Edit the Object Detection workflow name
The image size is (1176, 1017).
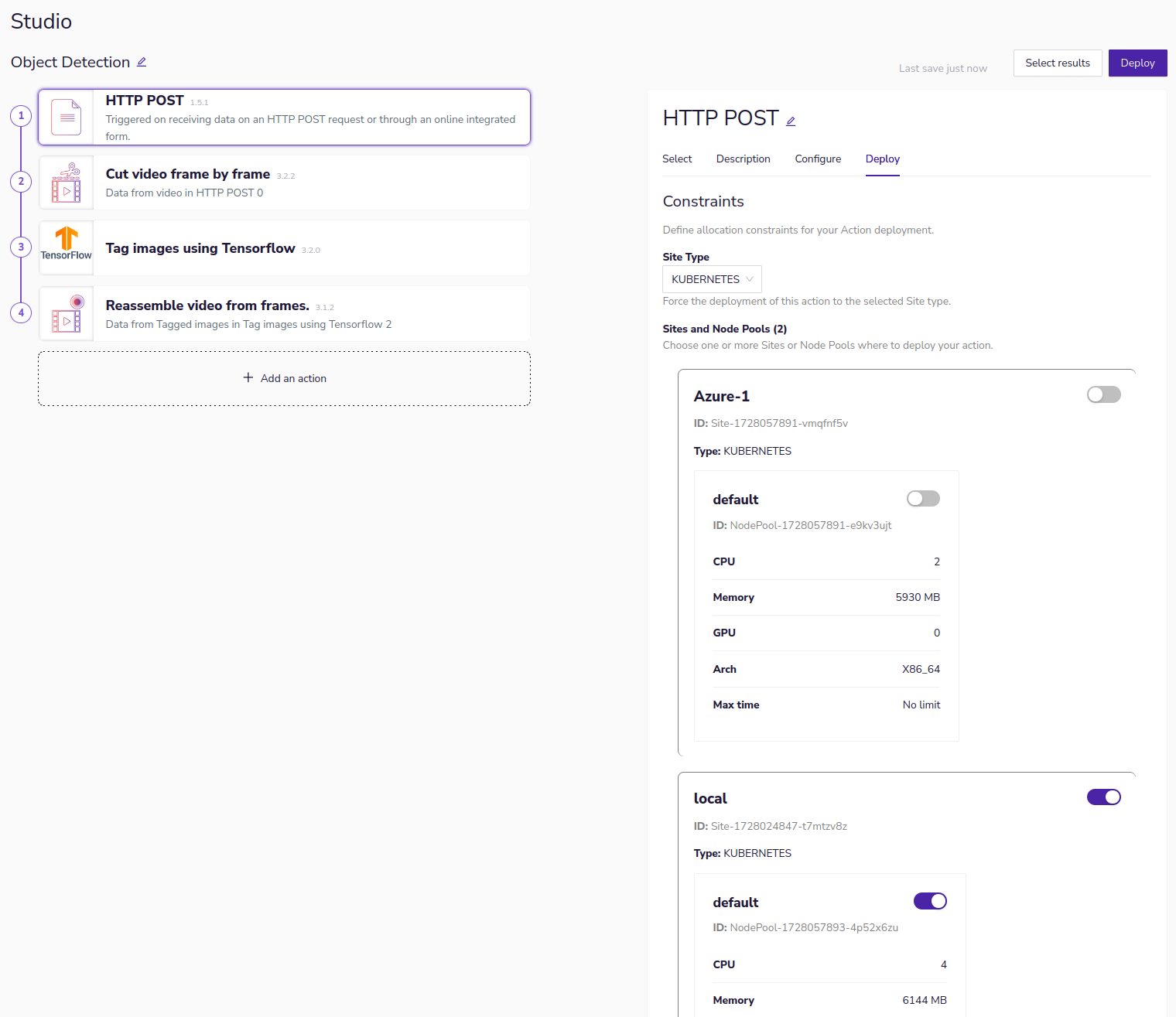tap(142, 63)
